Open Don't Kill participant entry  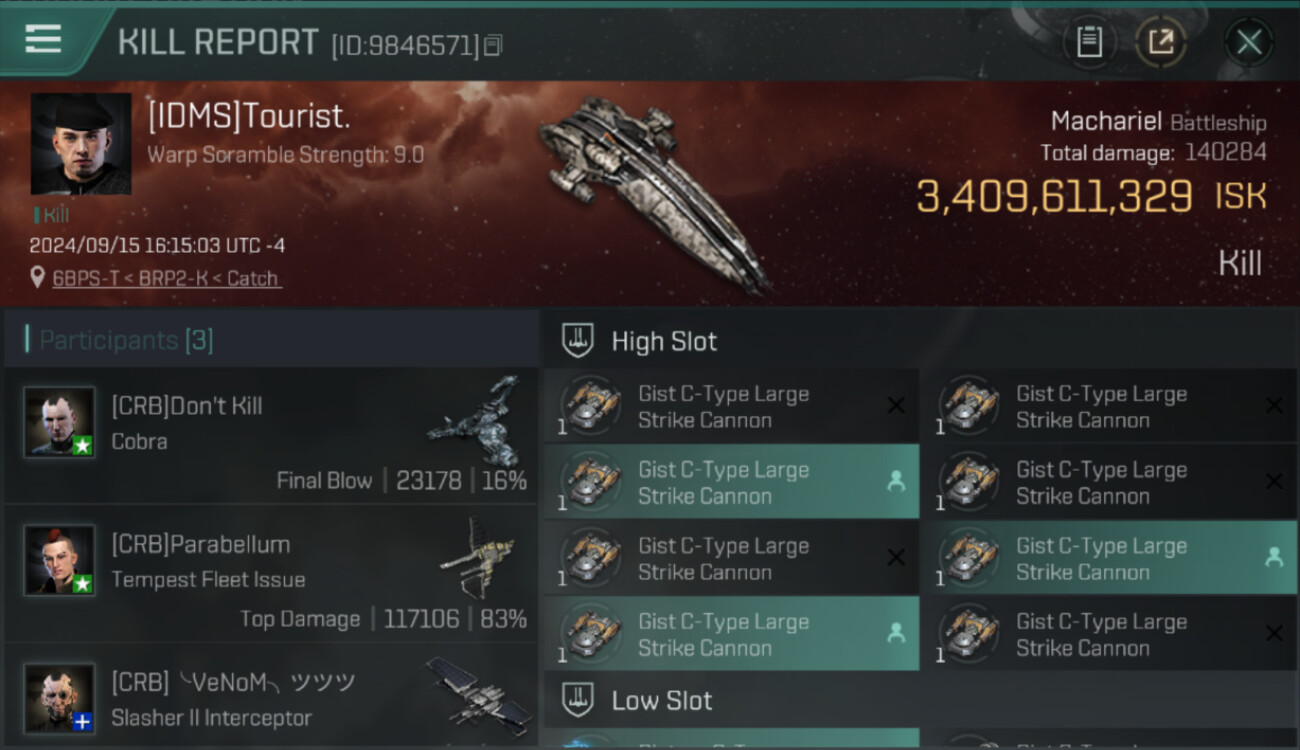(x=270, y=435)
